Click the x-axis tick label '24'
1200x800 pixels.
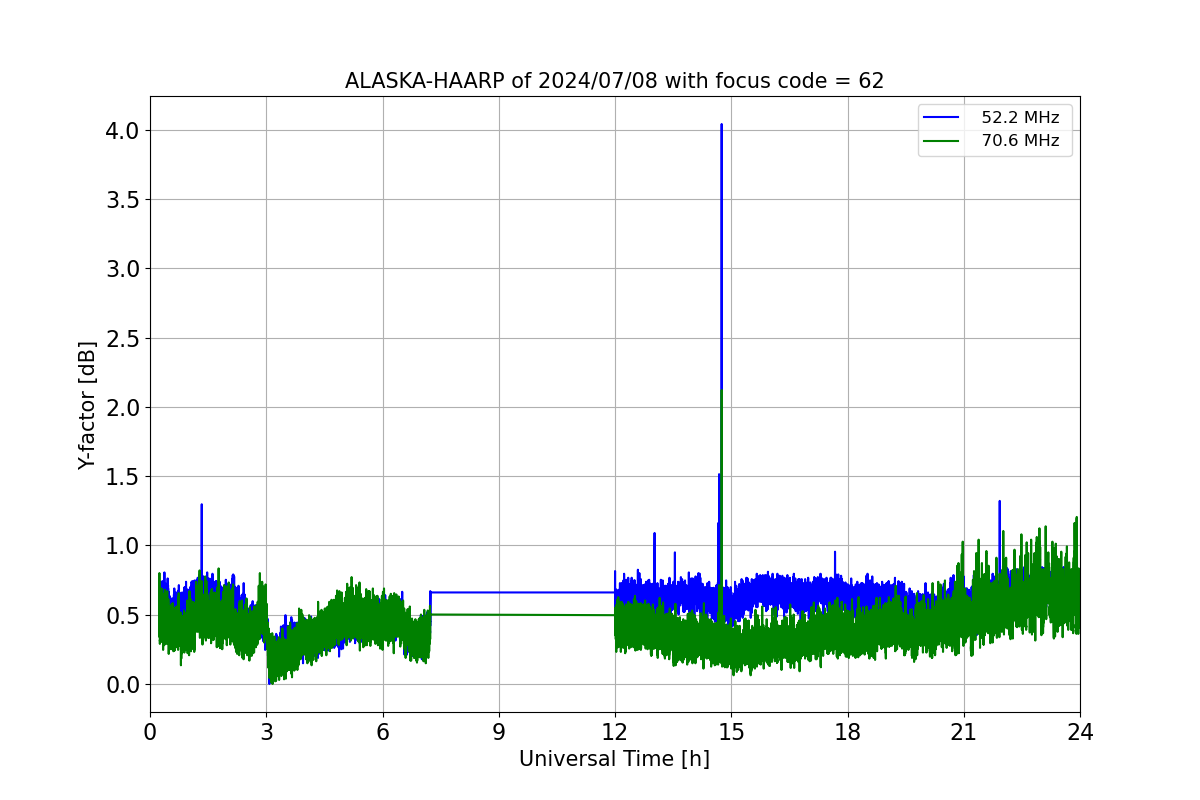click(1080, 732)
